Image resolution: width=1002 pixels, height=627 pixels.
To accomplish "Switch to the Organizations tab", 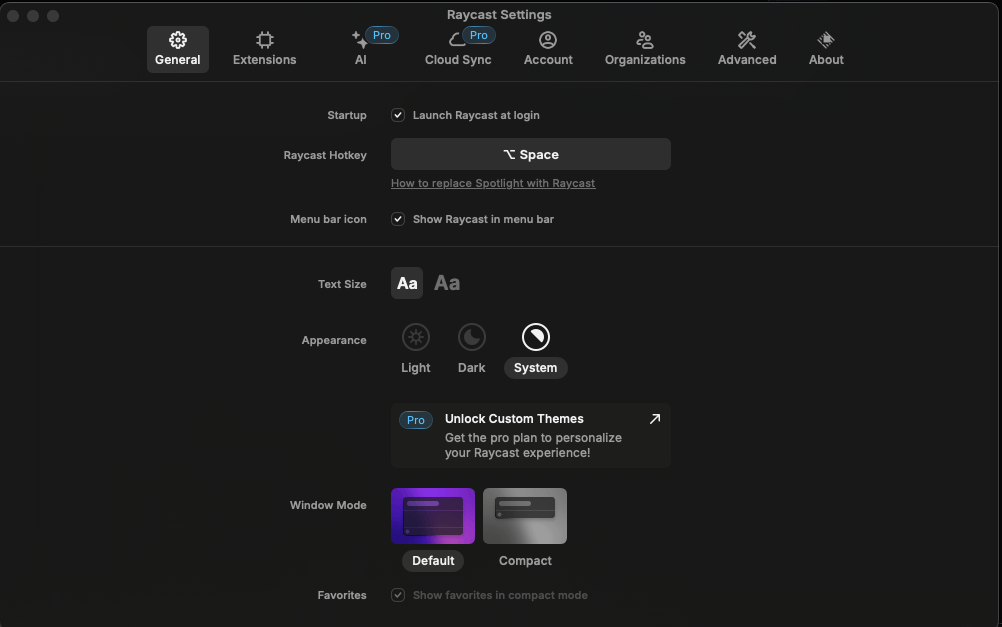I will [x=645, y=49].
